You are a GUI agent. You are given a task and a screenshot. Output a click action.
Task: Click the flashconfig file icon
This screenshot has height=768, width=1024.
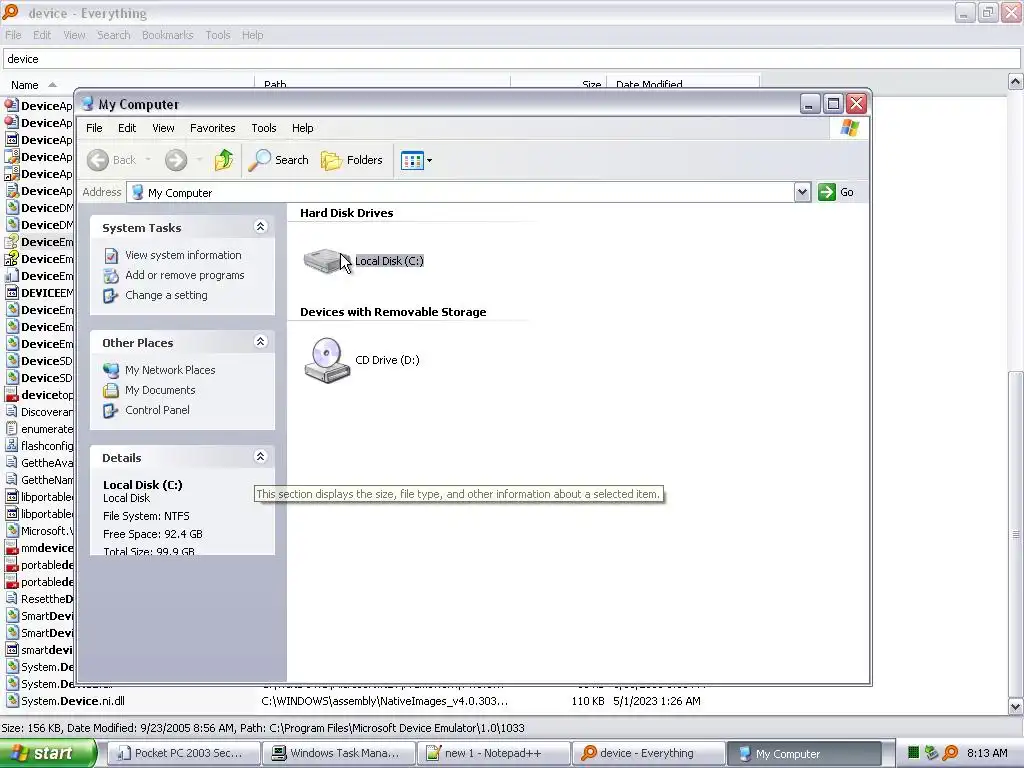[x=11, y=446]
